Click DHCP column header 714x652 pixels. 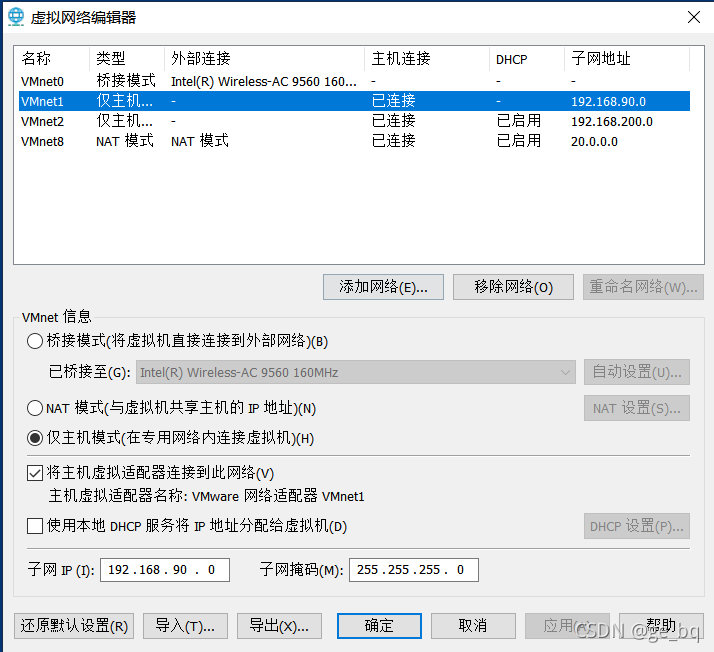click(x=527, y=59)
